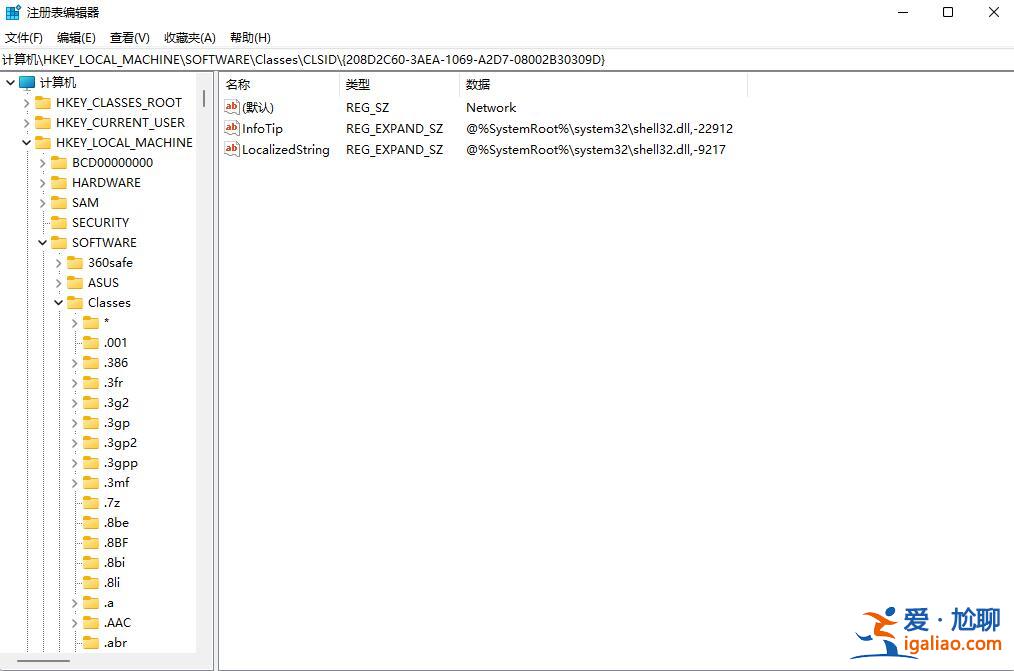The width and height of the screenshot is (1014, 671).
Task: Click the 360safe folder icon
Action: (77, 262)
